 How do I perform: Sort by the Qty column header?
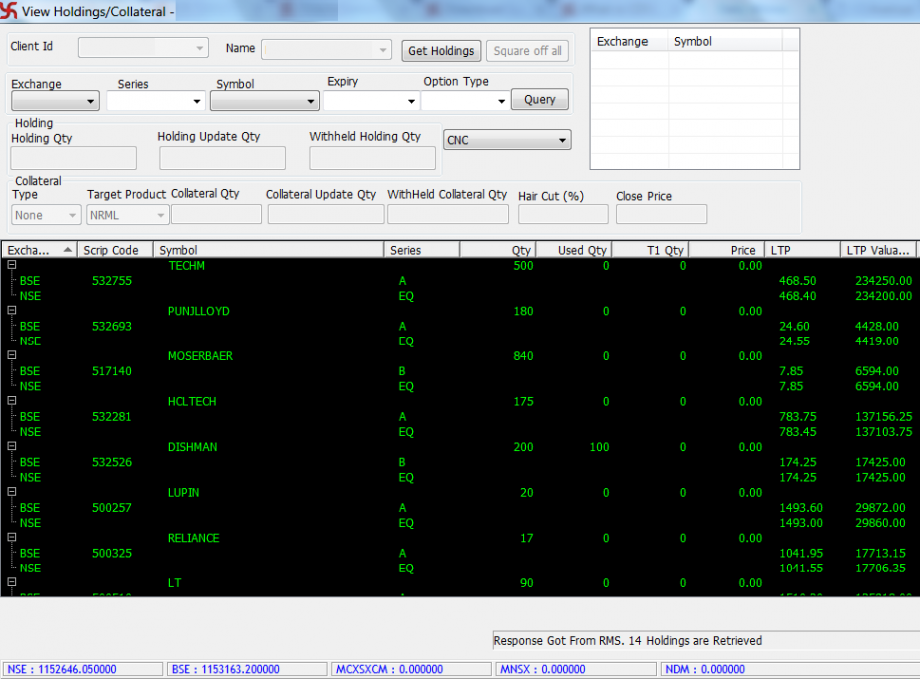click(x=498, y=250)
